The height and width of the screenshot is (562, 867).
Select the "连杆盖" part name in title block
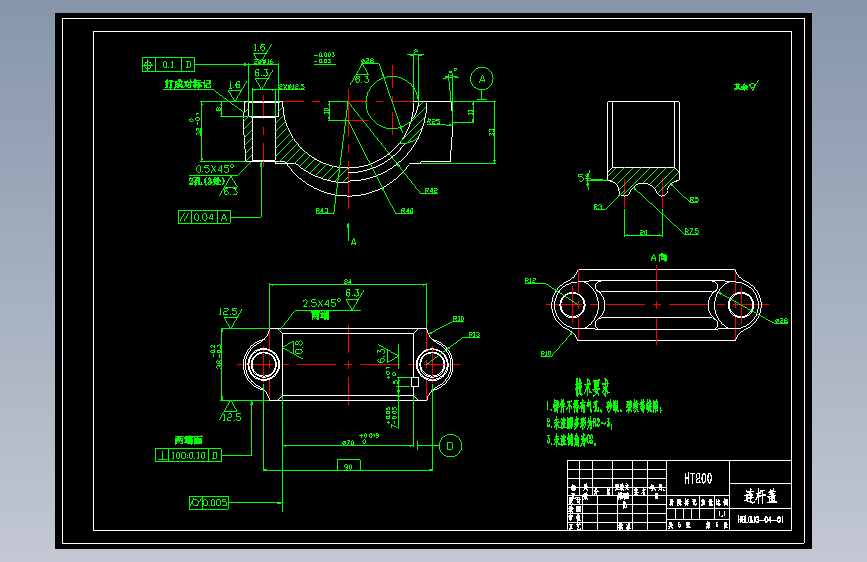(760, 496)
